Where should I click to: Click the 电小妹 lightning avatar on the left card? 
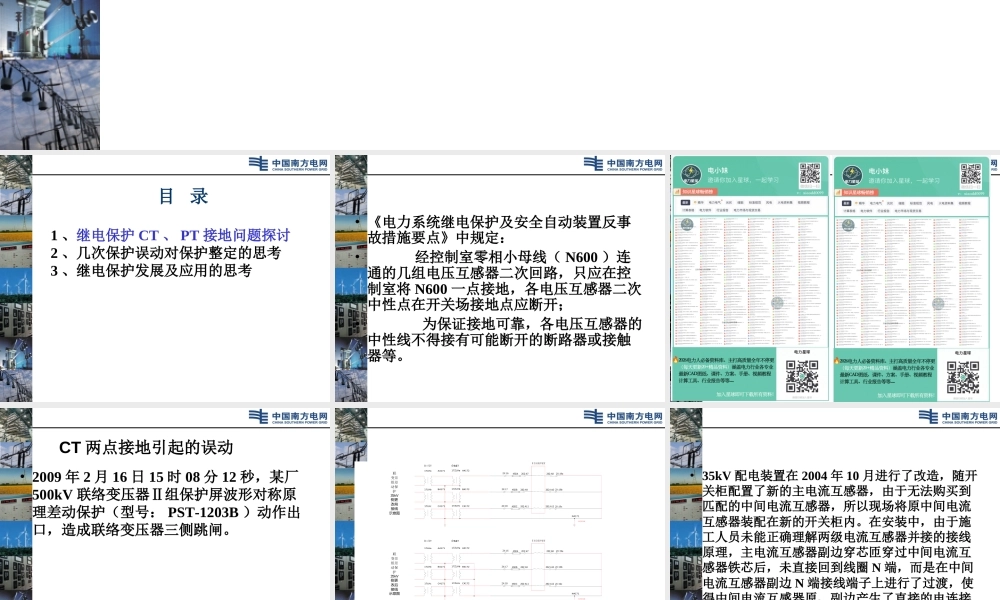(x=690, y=172)
